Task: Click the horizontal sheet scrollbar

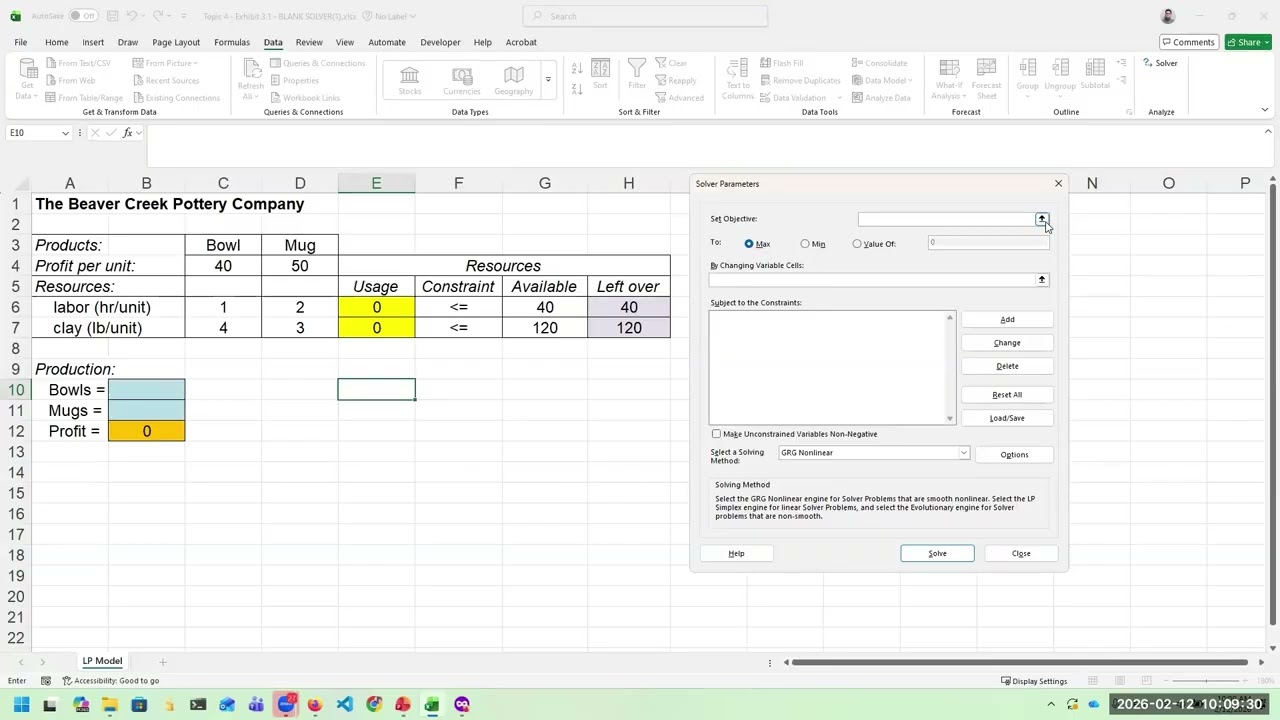Action: point(1020,662)
